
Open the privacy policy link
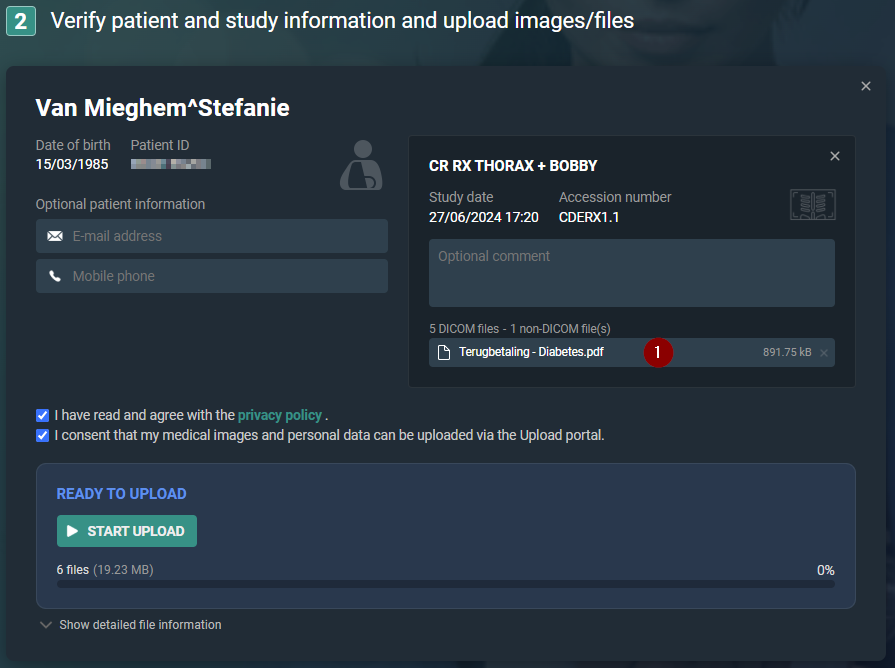click(280, 415)
